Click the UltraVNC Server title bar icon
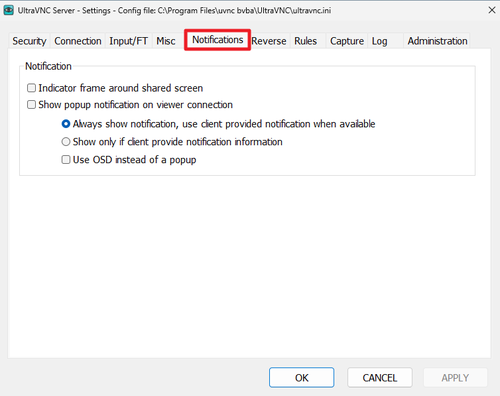Image resolution: width=500 pixels, height=396 pixels. pos(8,10)
